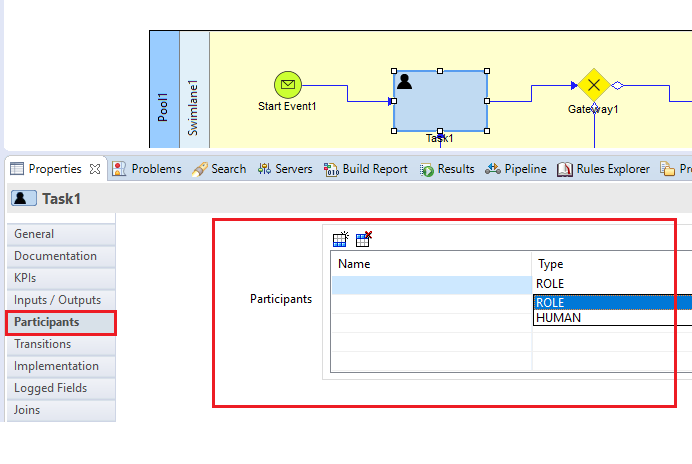Open the Pipeline tab

[516, 169]
